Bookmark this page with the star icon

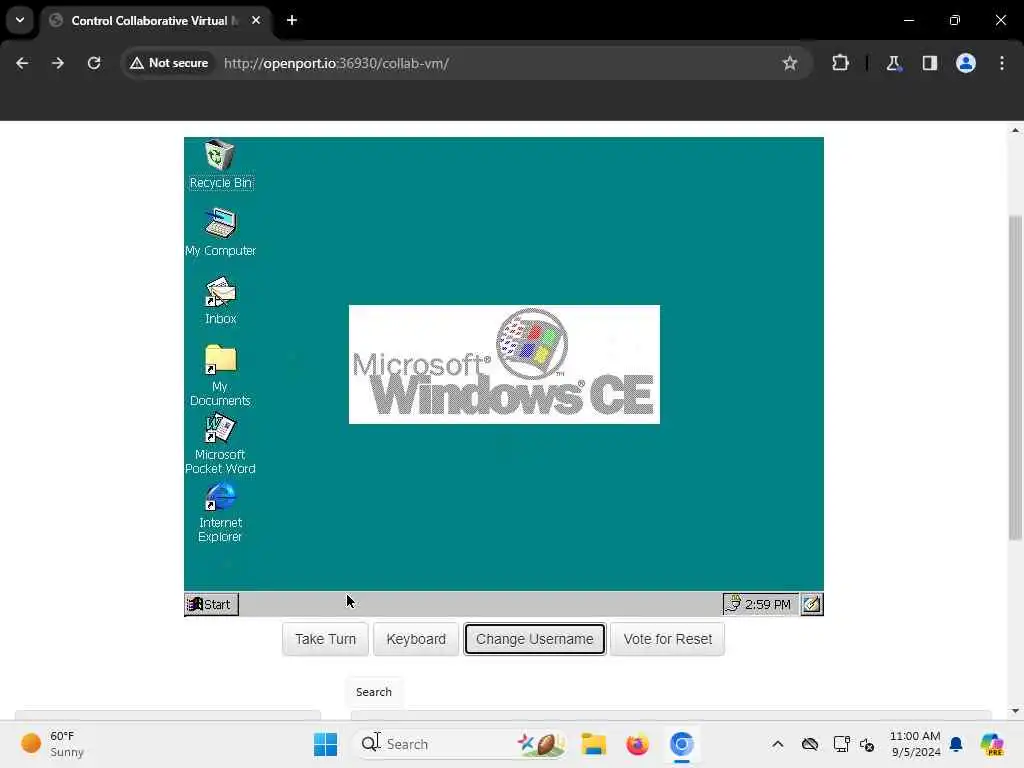790,63
